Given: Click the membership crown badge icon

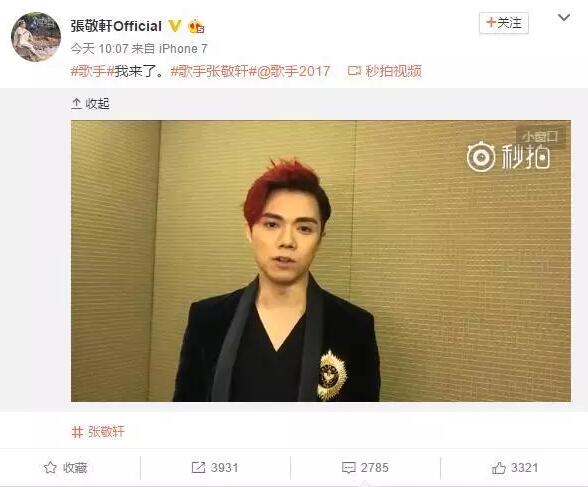Looking at the screenshot, I should 196,27.
